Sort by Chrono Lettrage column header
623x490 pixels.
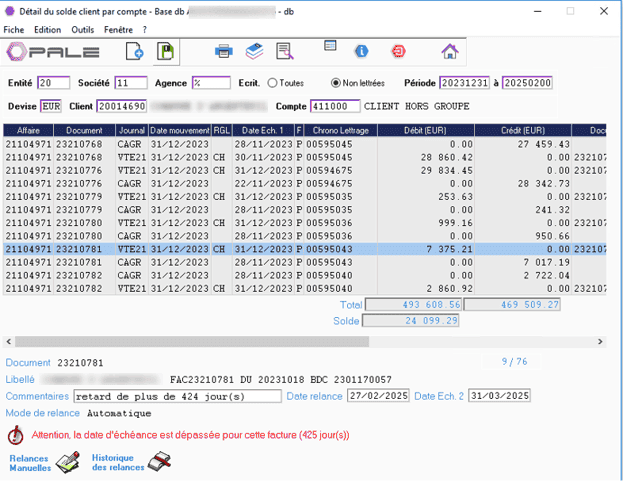pyautogui.click(x=341, y=130)
